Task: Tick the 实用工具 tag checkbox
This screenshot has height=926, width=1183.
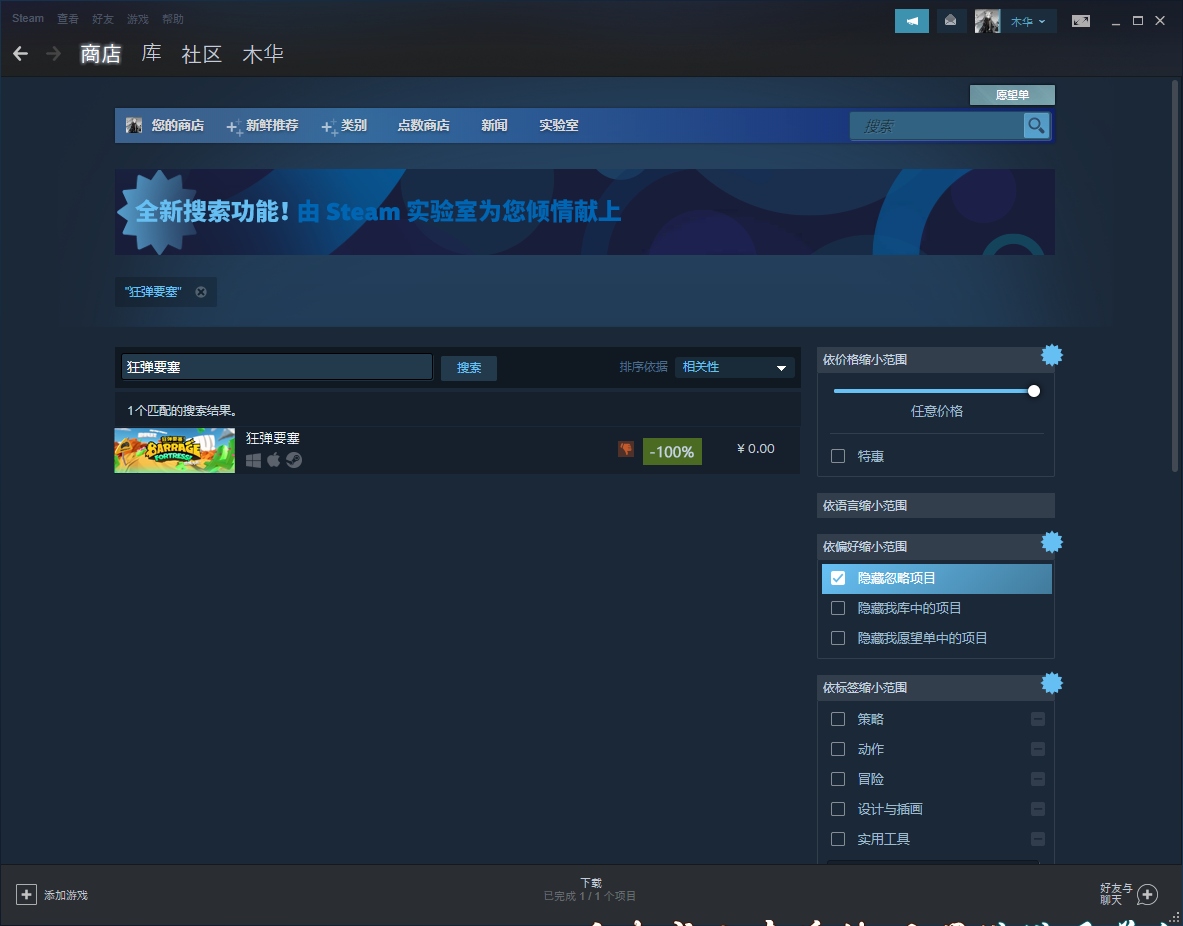Action: [837, 839]
